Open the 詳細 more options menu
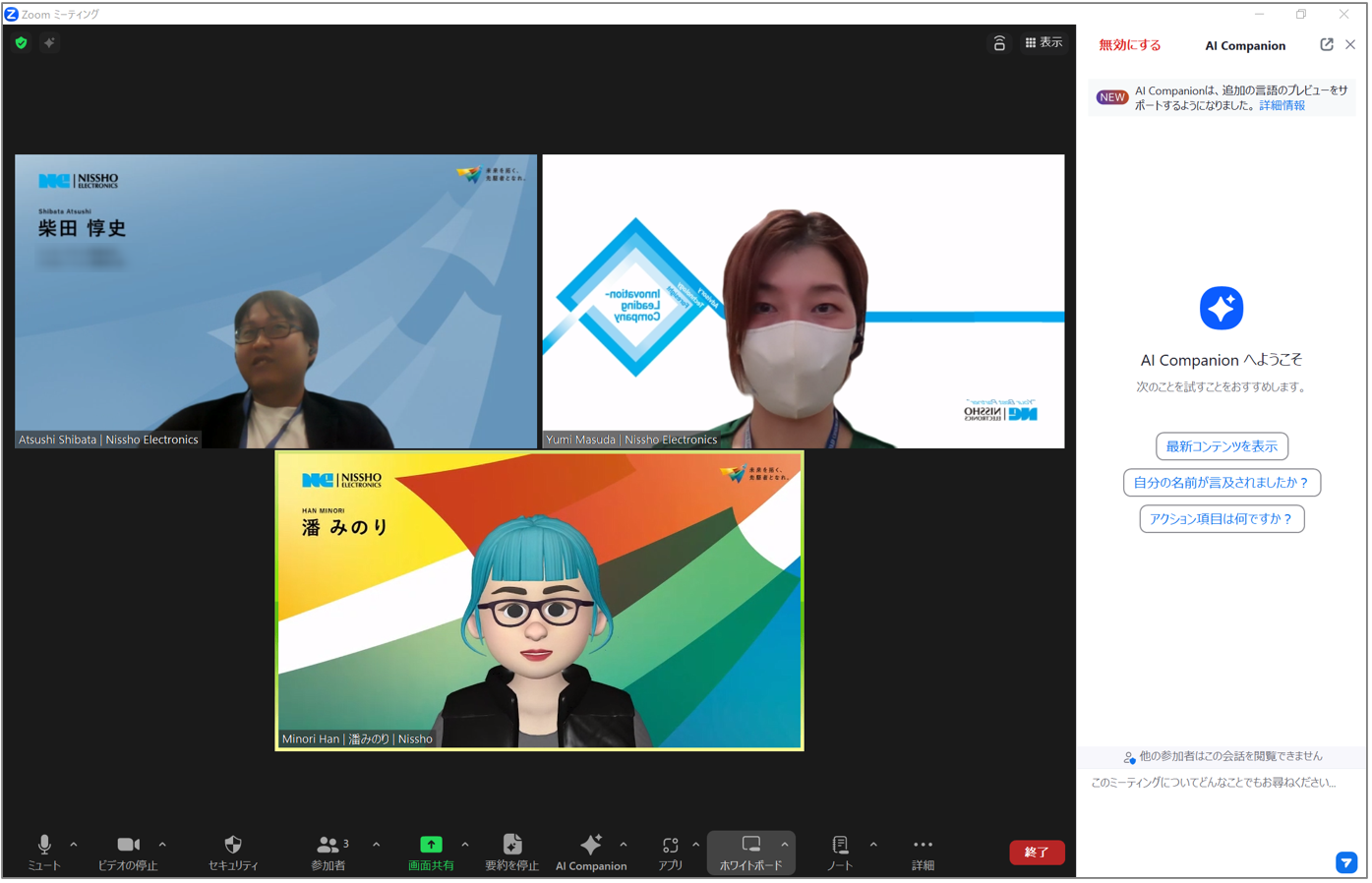This screenshot has width=1372, height=883. click(923, 853)
